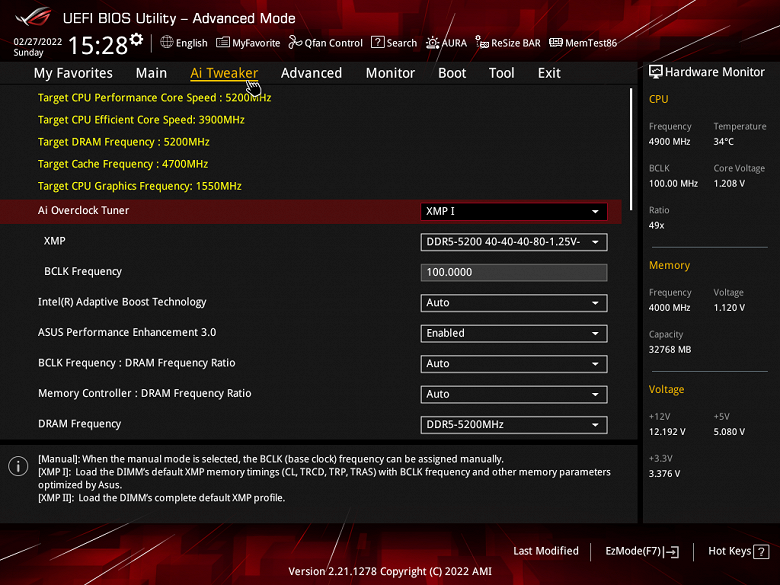Click the +3.3V 3.376 V reading
The image size is (780, 585).
tap(664, 474)
